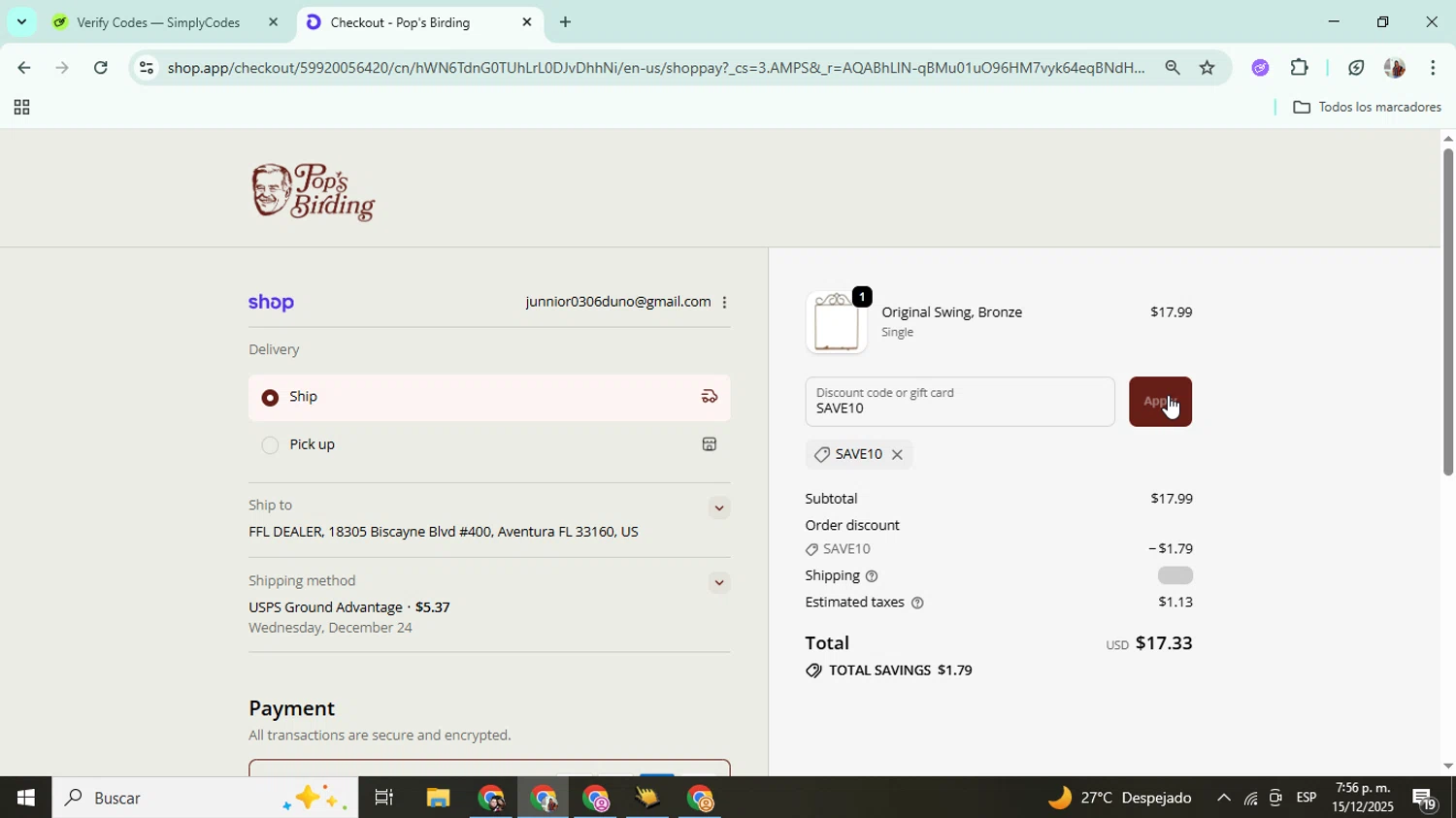
Task: Click the Shop logo
Action: tap(271, 302)
